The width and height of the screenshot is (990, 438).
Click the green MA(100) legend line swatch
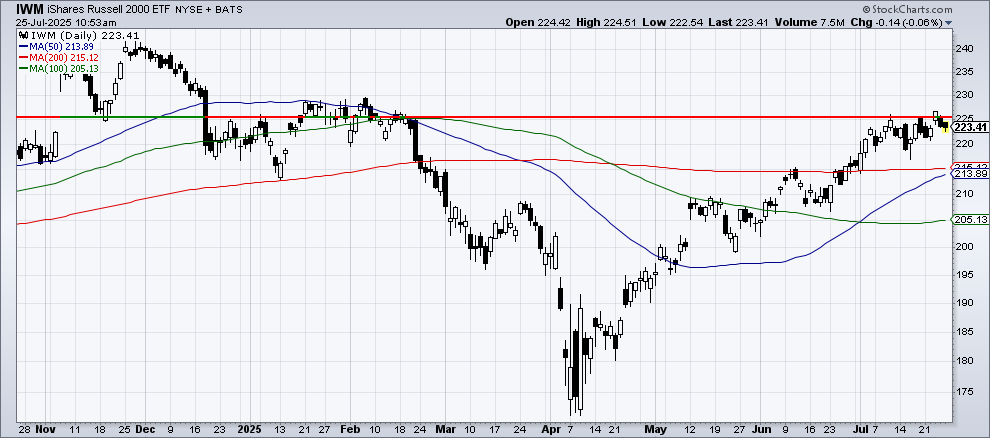pyautogui.click(x=23, y=68)
